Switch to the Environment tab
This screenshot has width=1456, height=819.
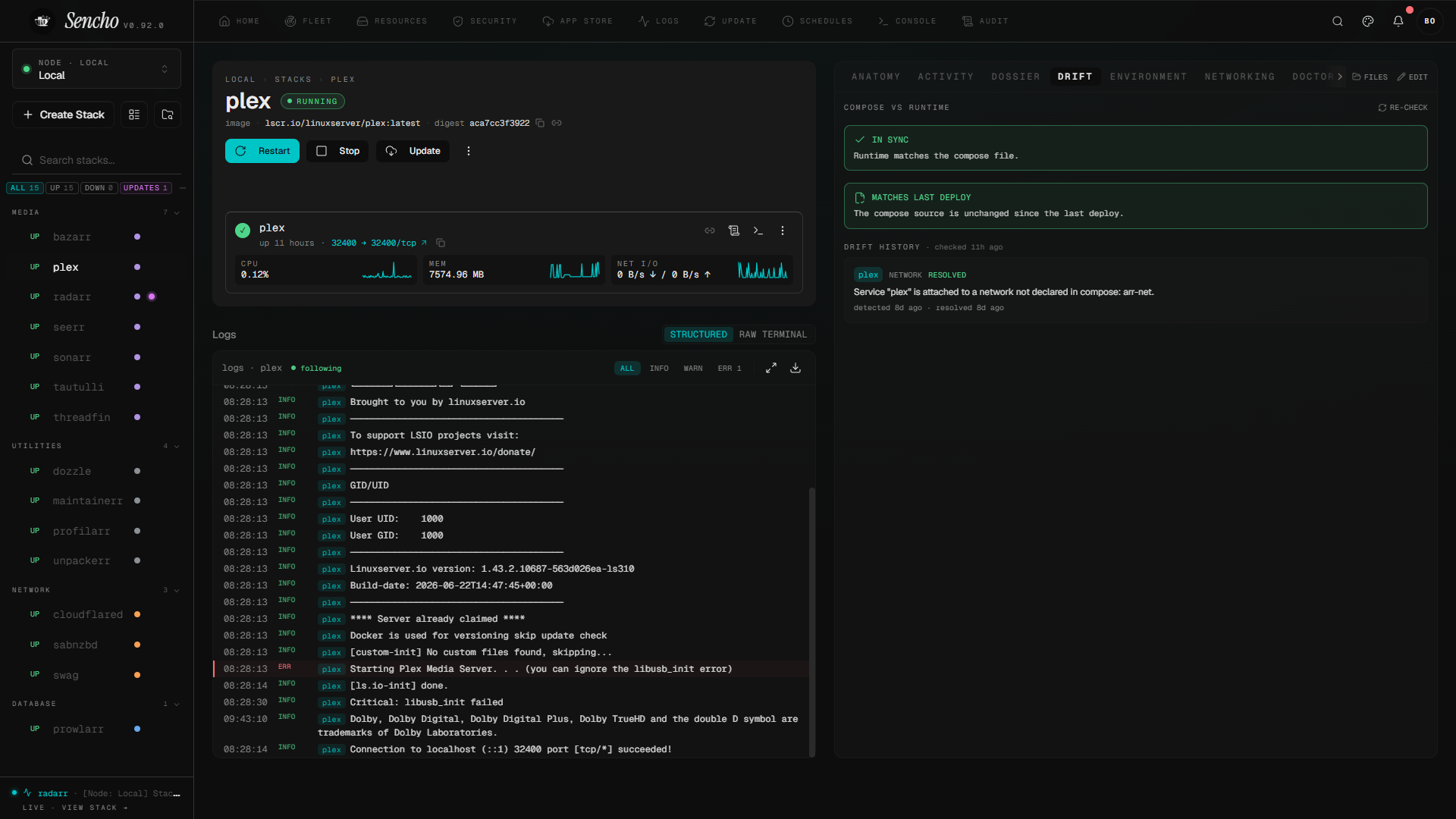[1148, 77]
